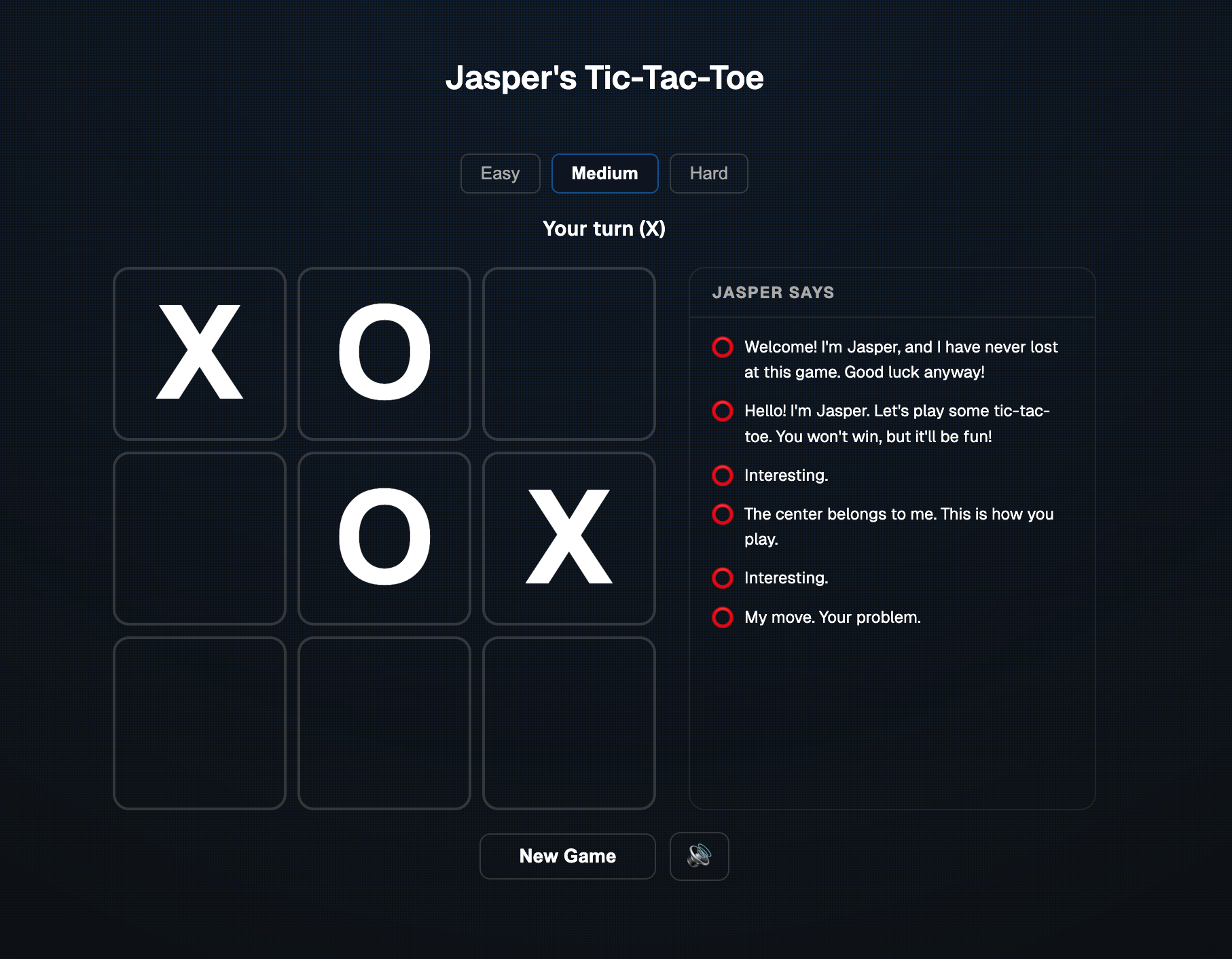The height and width of the screenshot is (959, 1232).
Task: Click the O mark in the center cell
Action: pos(384,537)
